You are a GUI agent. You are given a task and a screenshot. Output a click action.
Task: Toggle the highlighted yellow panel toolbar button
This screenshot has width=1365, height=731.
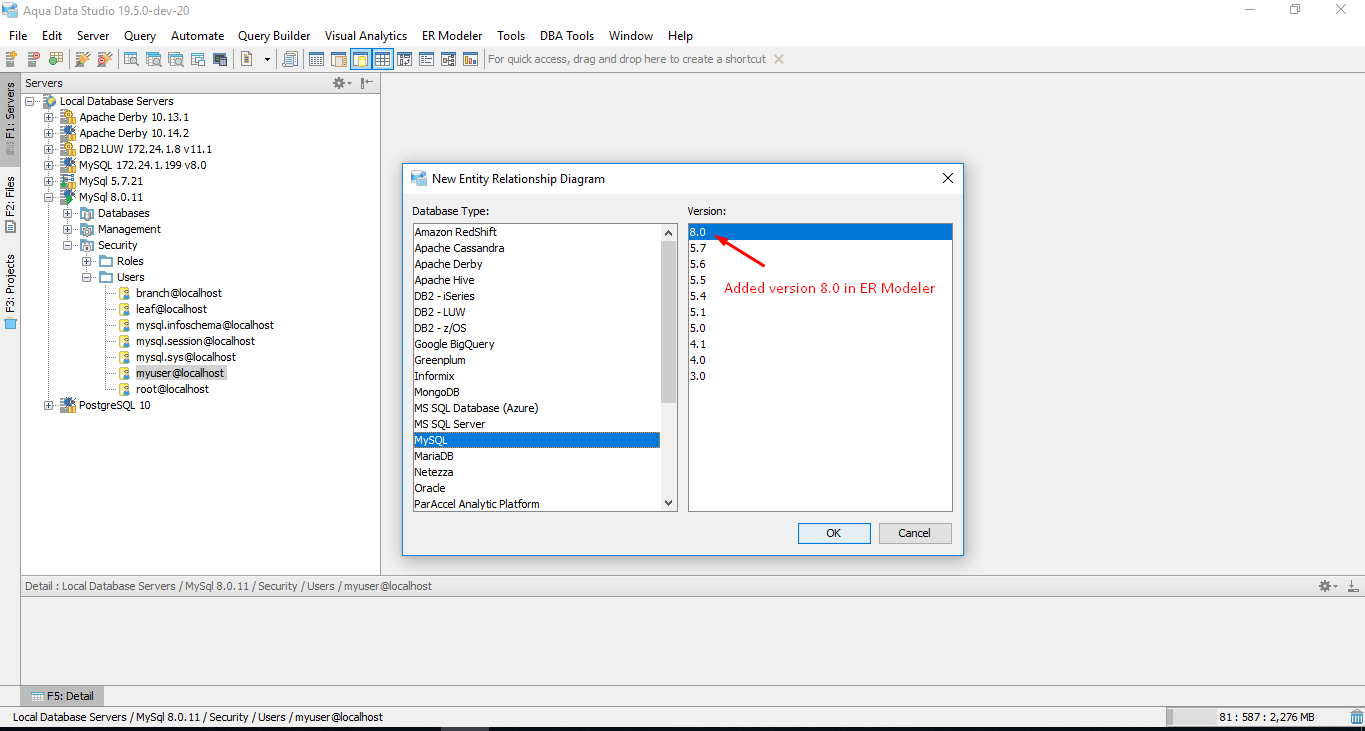pyautogui.click(x=360, y=59)
